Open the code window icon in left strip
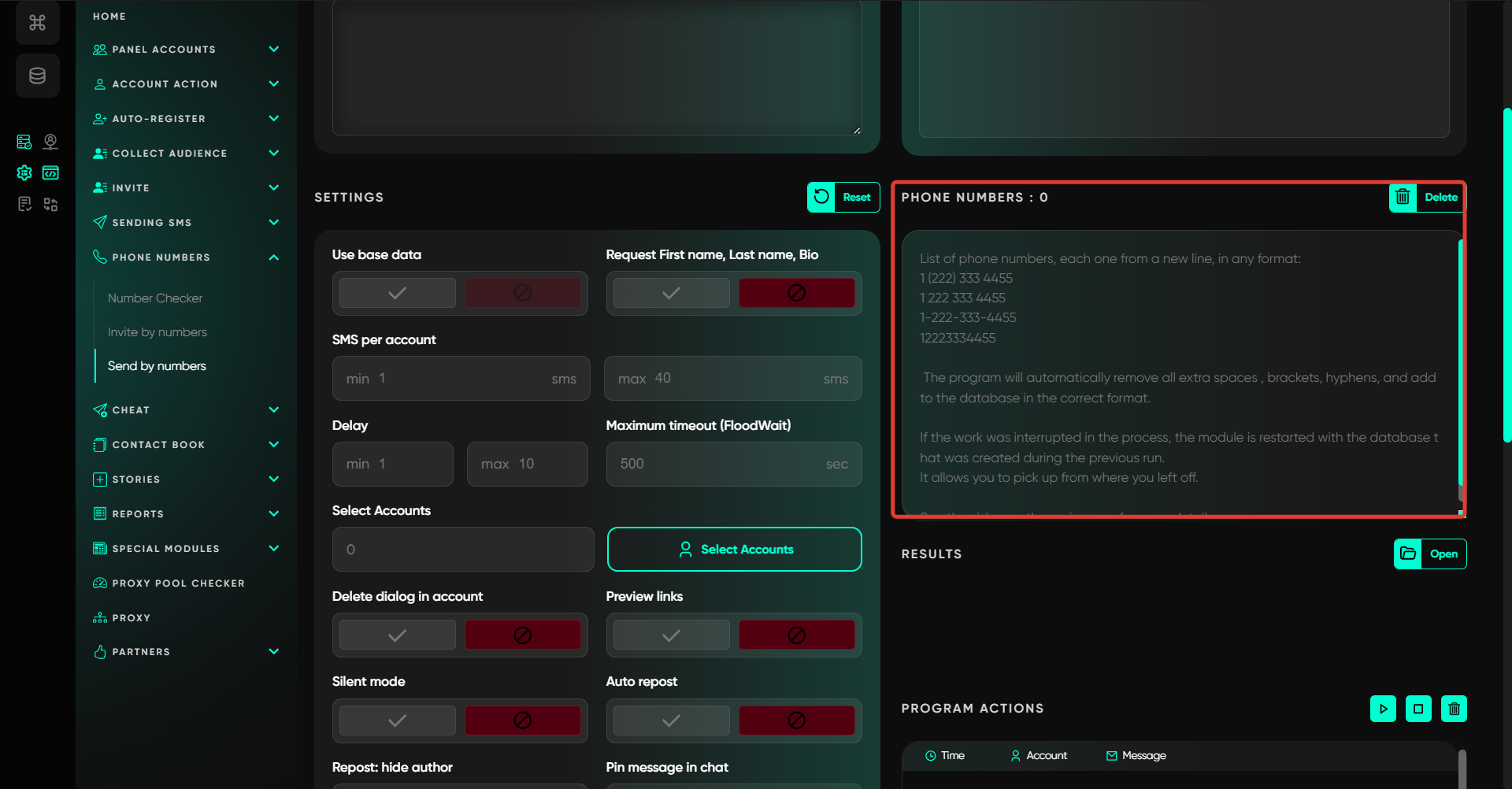This screenshot has width=1512, height=789. 50,173
